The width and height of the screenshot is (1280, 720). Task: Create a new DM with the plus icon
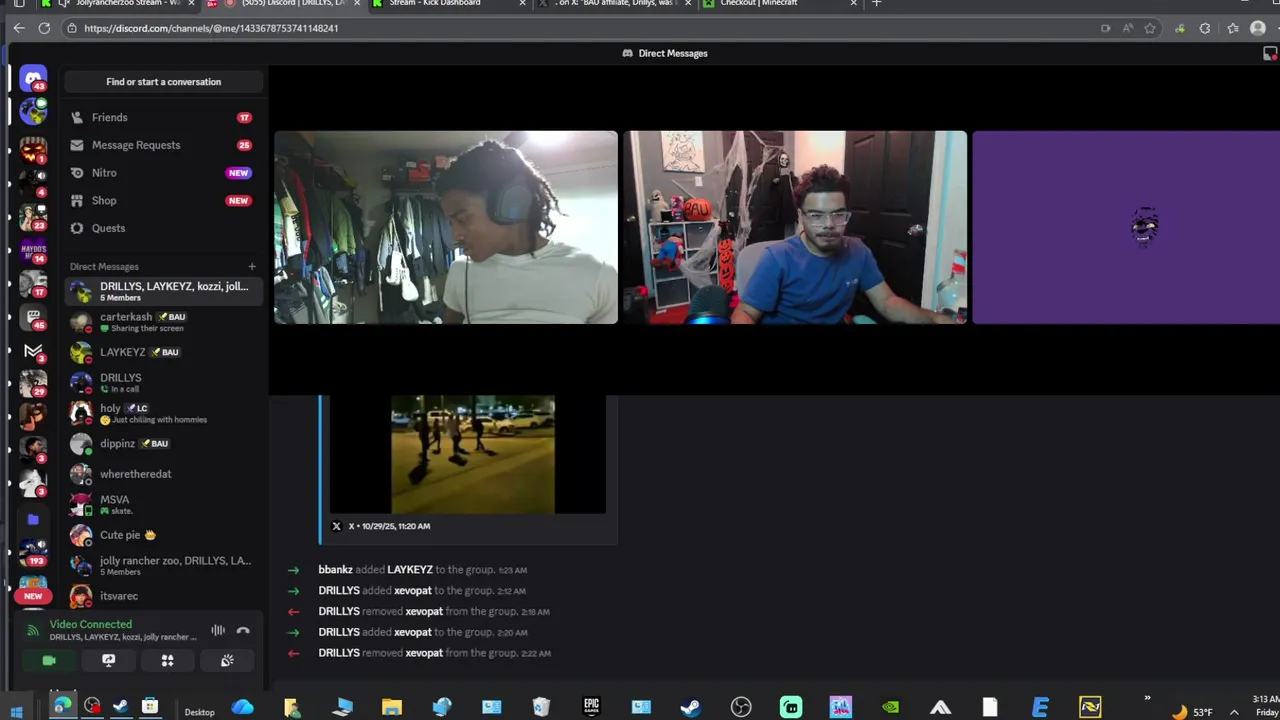click(252, 267)
